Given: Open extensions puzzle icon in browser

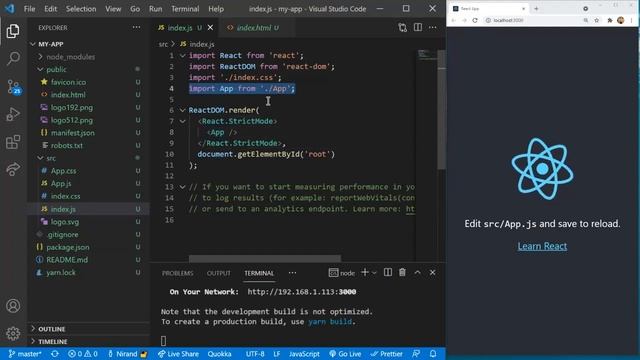Looking at the screenshot, I should click(610, 20).
